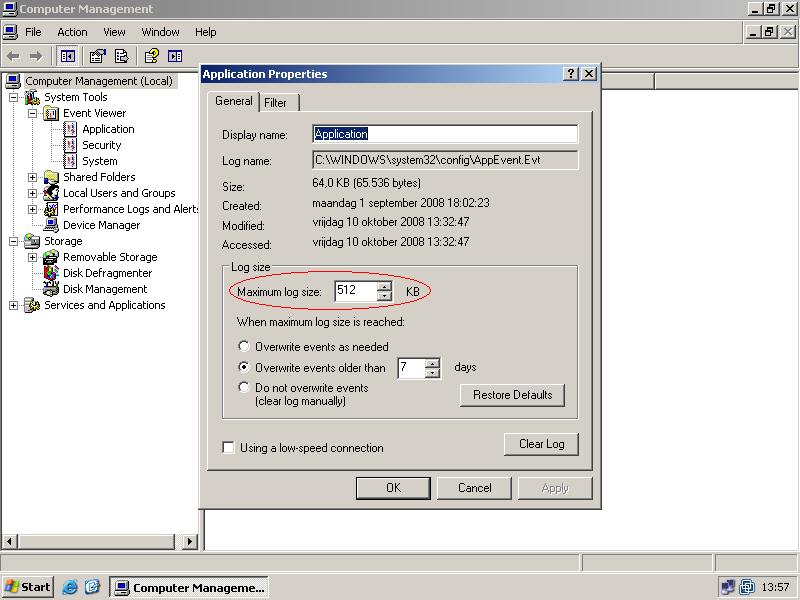Viewport: 800px width, 600px height.
Task: Open the Action menu
Action: (x=72, y=32)
